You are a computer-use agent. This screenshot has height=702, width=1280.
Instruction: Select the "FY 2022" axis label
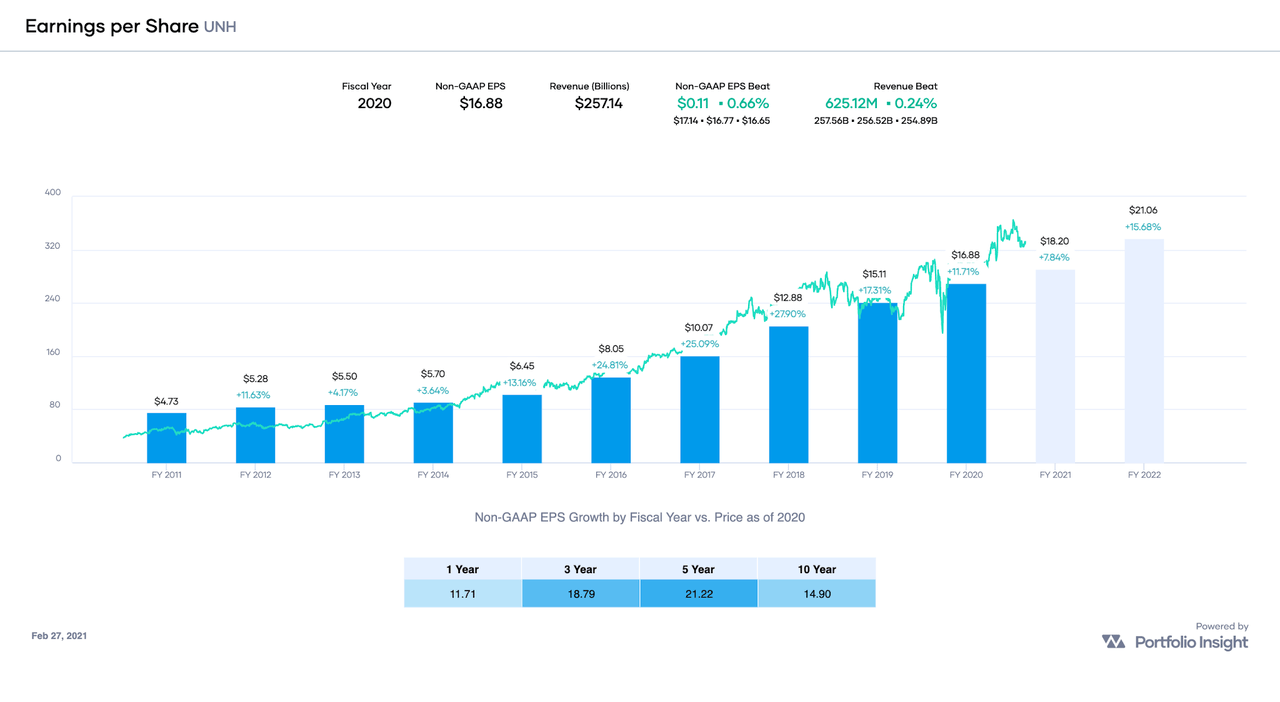click(x=1144, y=475)
